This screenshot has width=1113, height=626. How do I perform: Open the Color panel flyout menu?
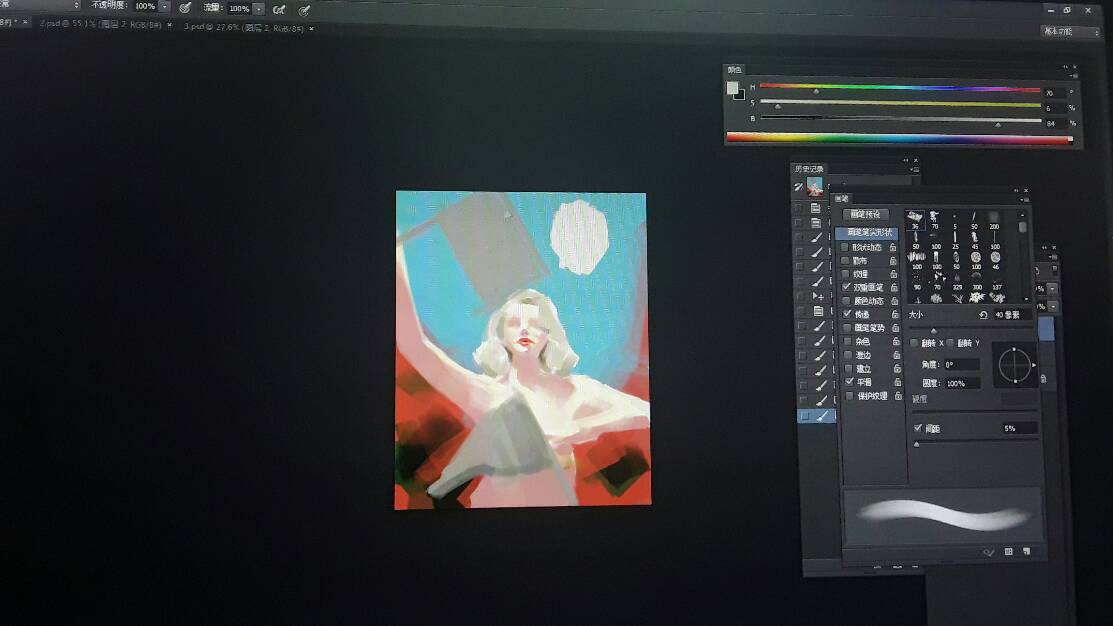coord(1075,75)
